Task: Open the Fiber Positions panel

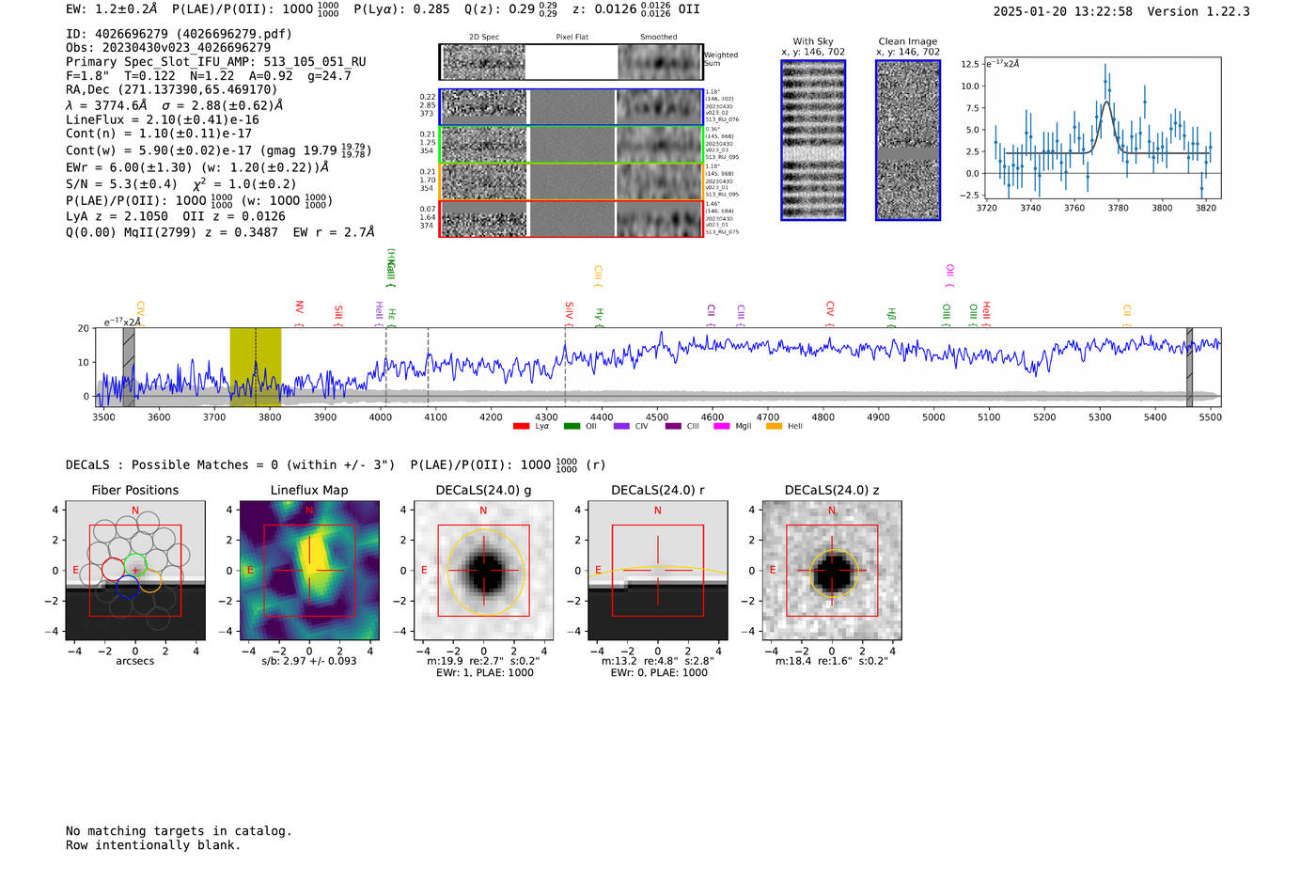Action: tap(135, 571)
